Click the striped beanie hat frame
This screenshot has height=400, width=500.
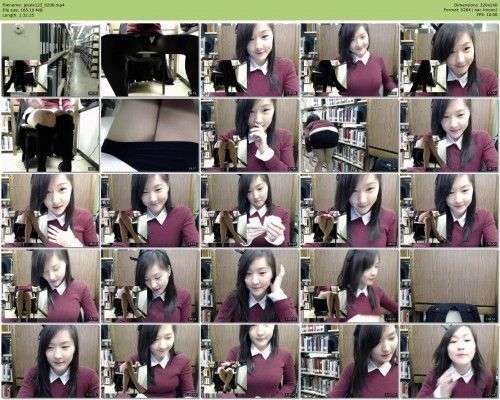(349, 135)
